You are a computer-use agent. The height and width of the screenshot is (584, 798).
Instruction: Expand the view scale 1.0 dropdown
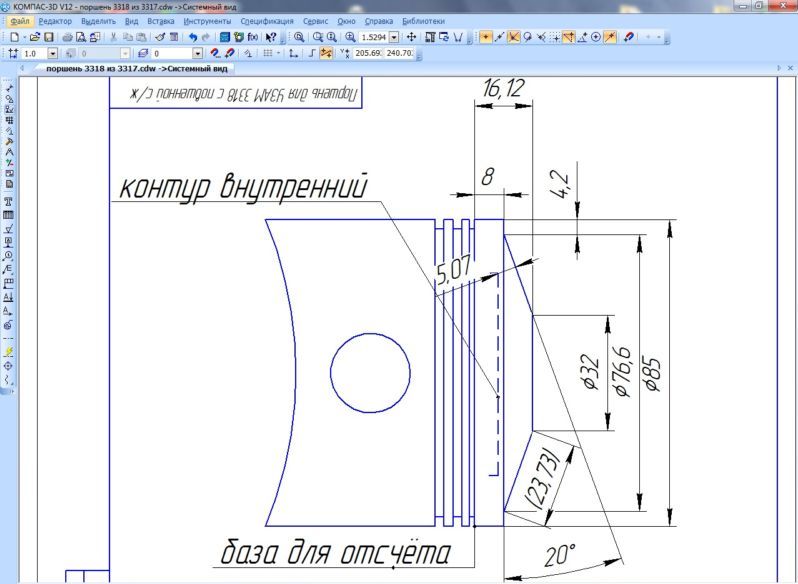tap(53, 53)
